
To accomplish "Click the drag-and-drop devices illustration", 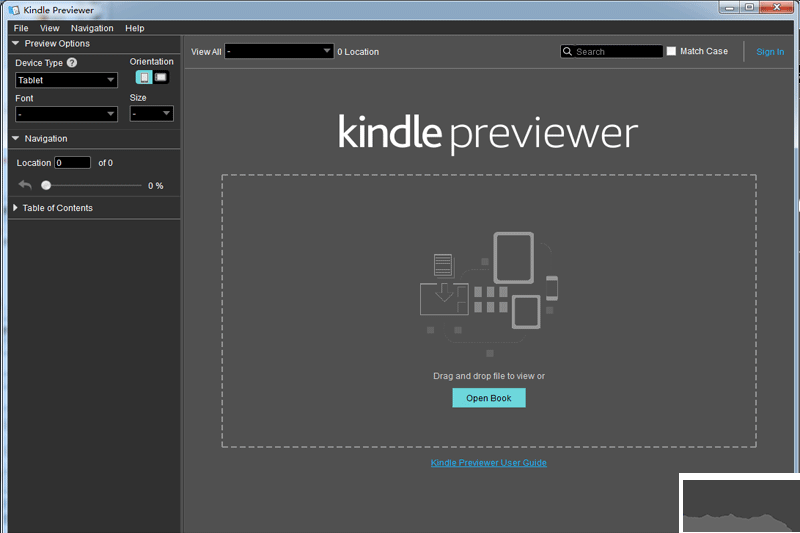I will (489, 294).
